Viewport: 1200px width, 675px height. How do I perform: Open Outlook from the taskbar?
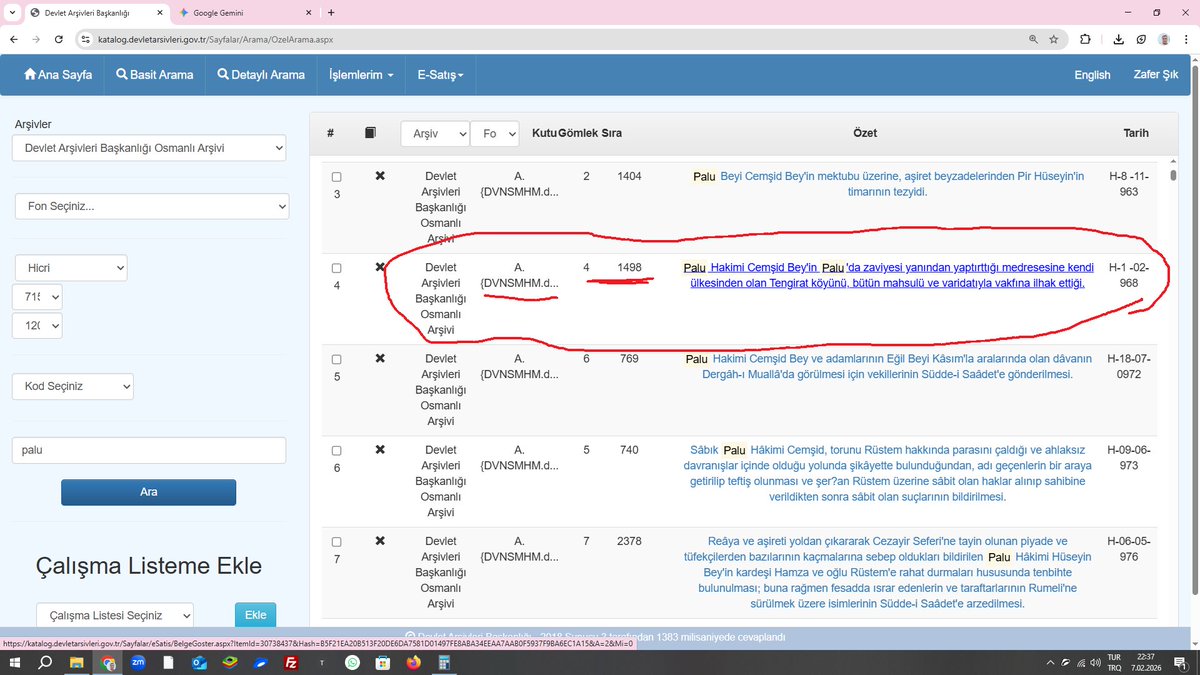pos(199,662)
